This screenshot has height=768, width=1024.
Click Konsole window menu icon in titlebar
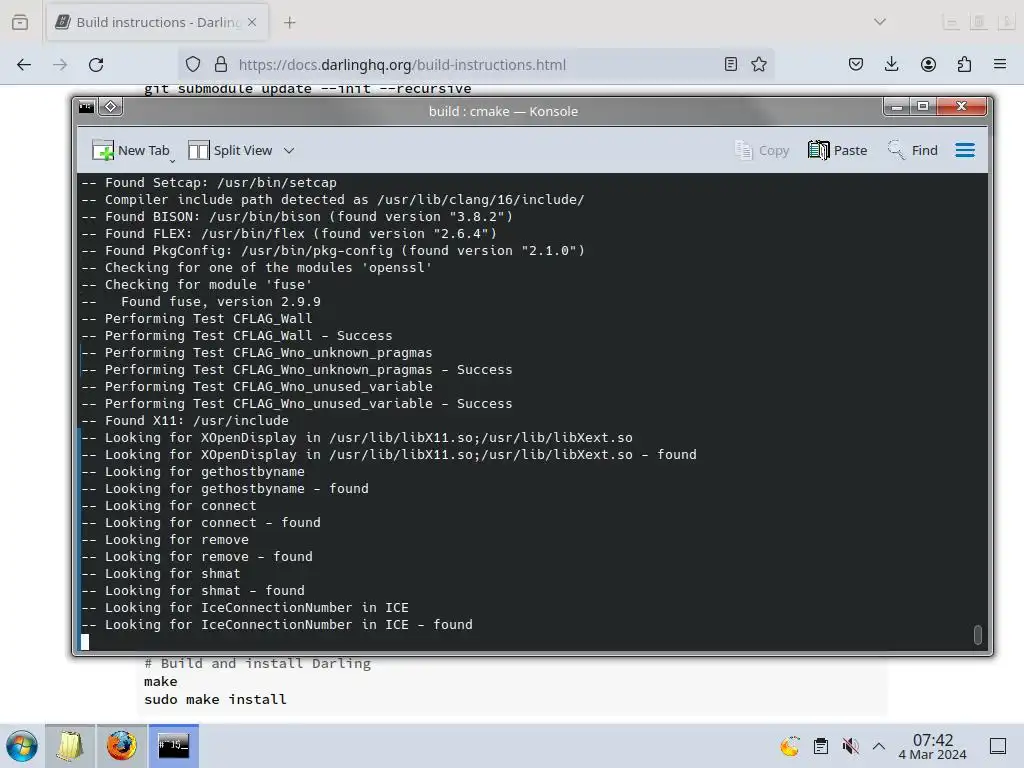(x=86, y=106)
